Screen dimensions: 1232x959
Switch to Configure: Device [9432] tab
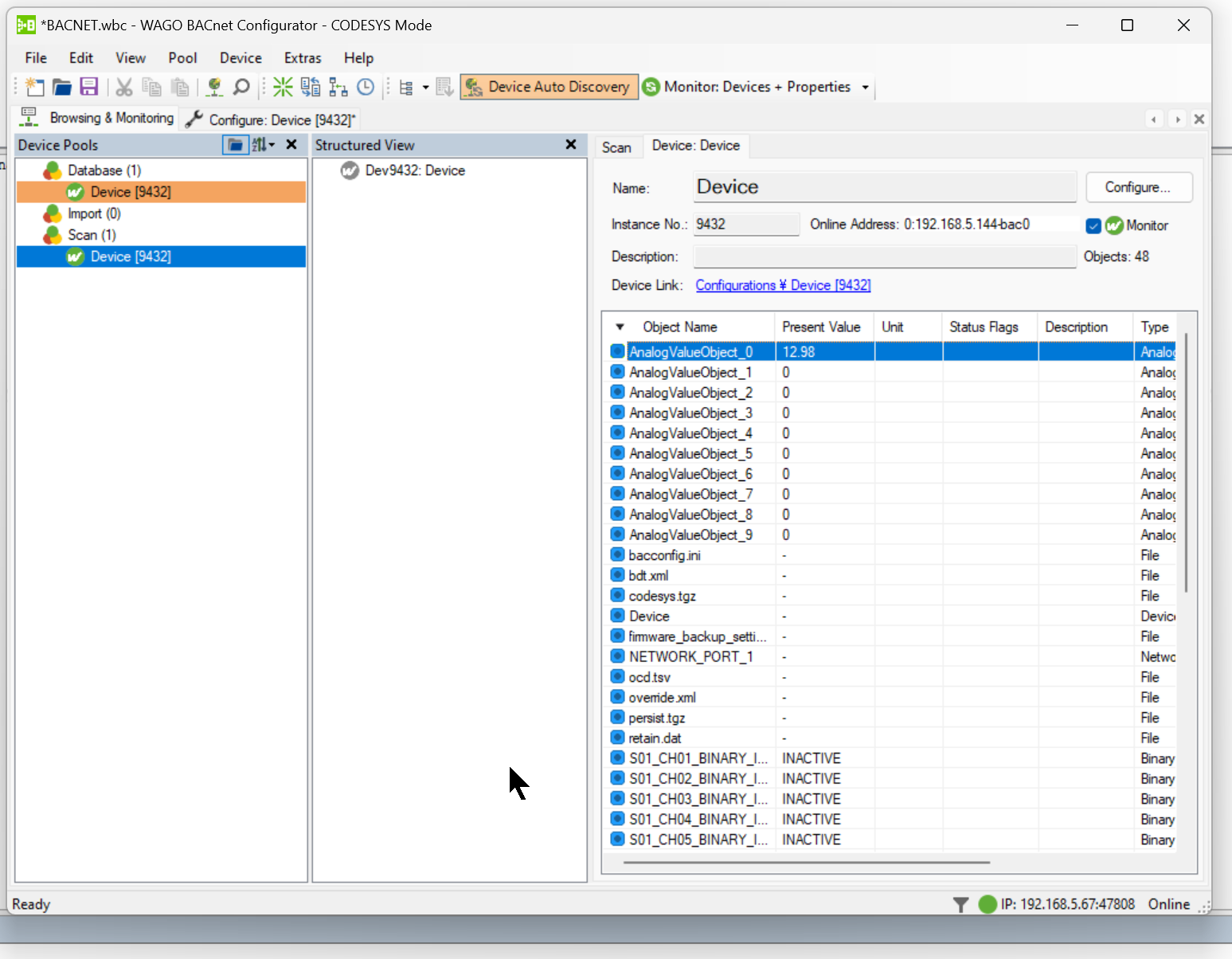(271, 119)
